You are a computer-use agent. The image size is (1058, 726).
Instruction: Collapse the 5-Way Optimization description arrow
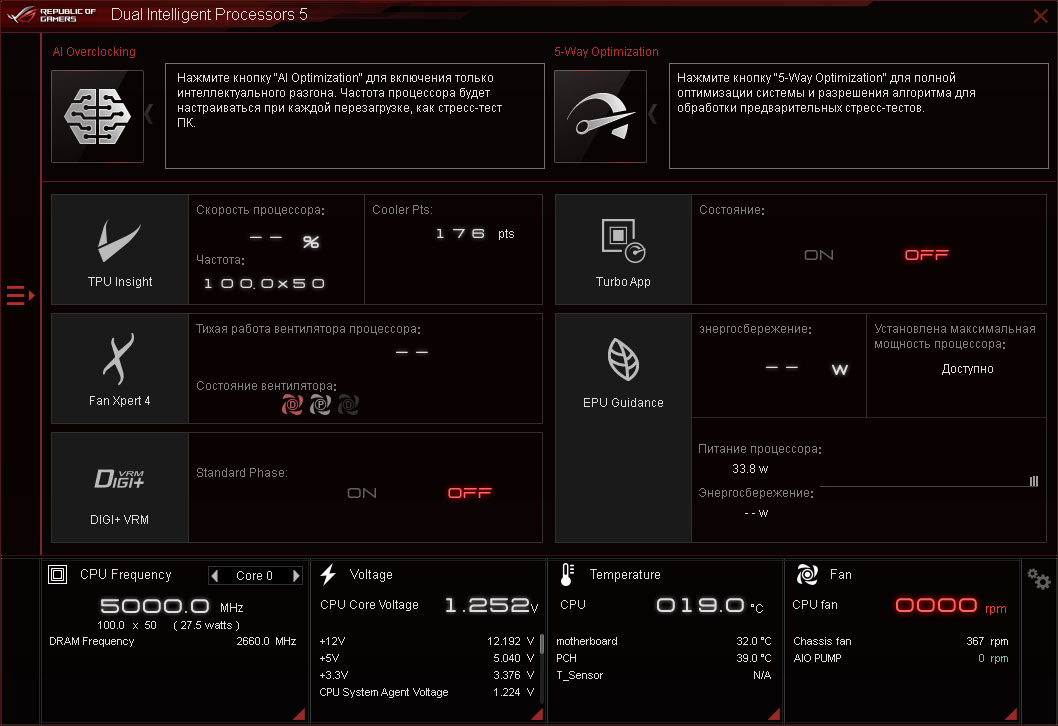(x=652, y=114)
